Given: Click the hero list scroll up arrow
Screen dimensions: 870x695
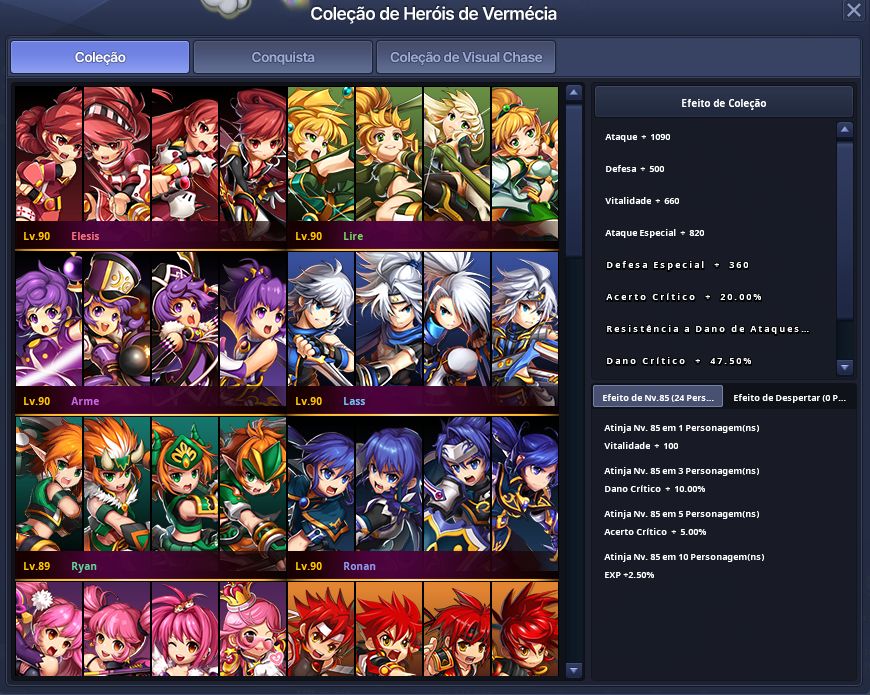Looking at the screenshot, I should click(x=574, y=93).
